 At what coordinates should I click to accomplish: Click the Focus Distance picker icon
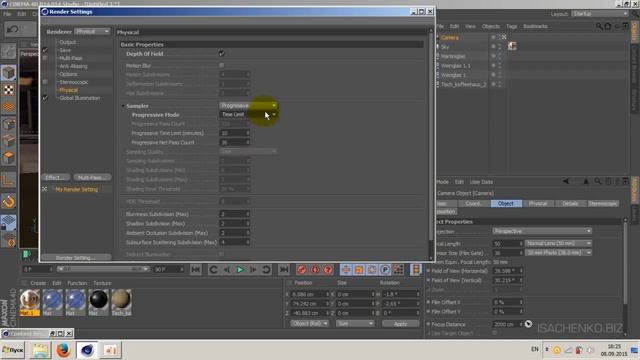click(528, 324)
